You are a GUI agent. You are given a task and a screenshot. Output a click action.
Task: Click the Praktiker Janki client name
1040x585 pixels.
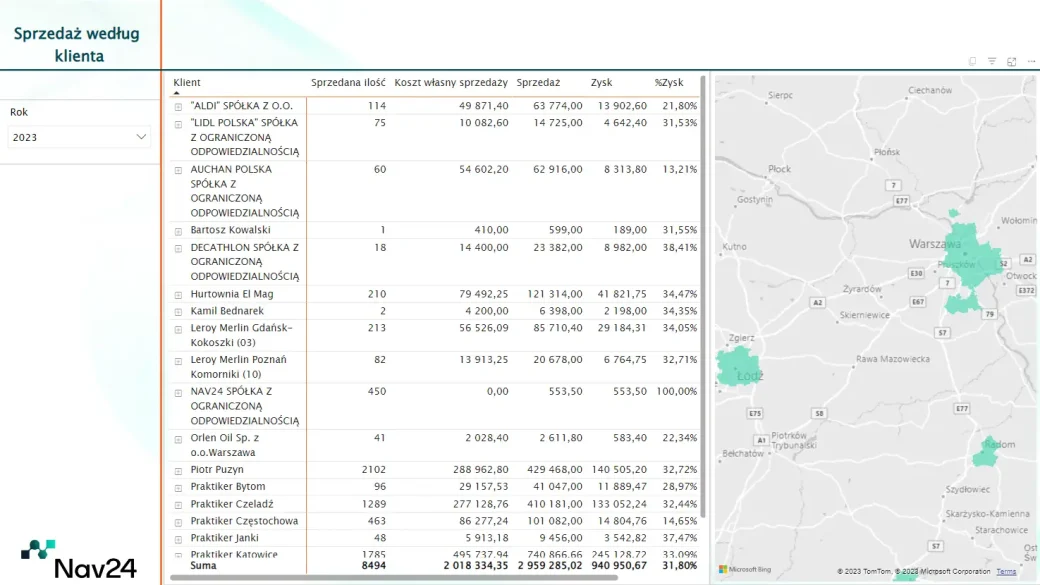(x=224, y=538)
